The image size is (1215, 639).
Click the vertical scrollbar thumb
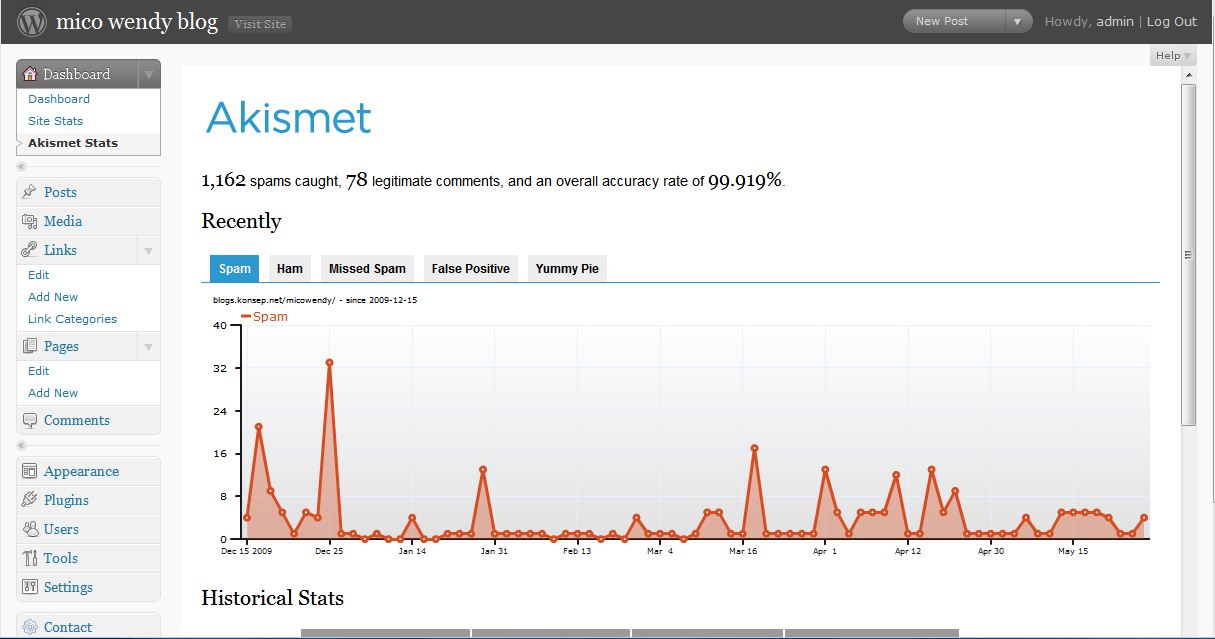click(1188, 255)
